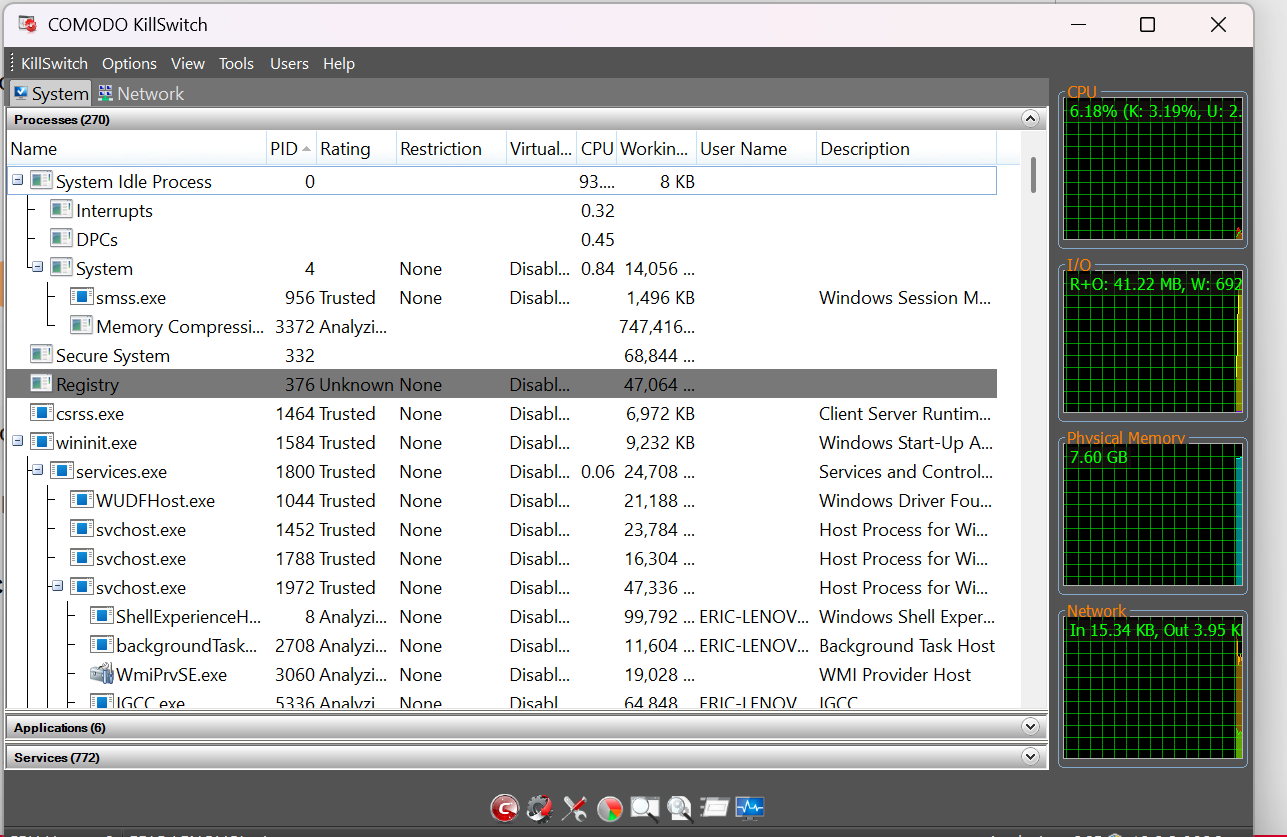Click the "Client Server Runtim..." description
The image size is (1287, 837).
click(905, 414)
